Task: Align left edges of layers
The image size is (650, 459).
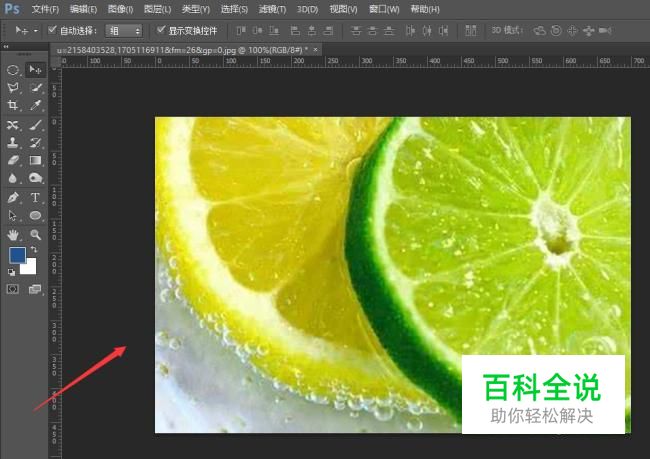Action: [x=295, y=31]
